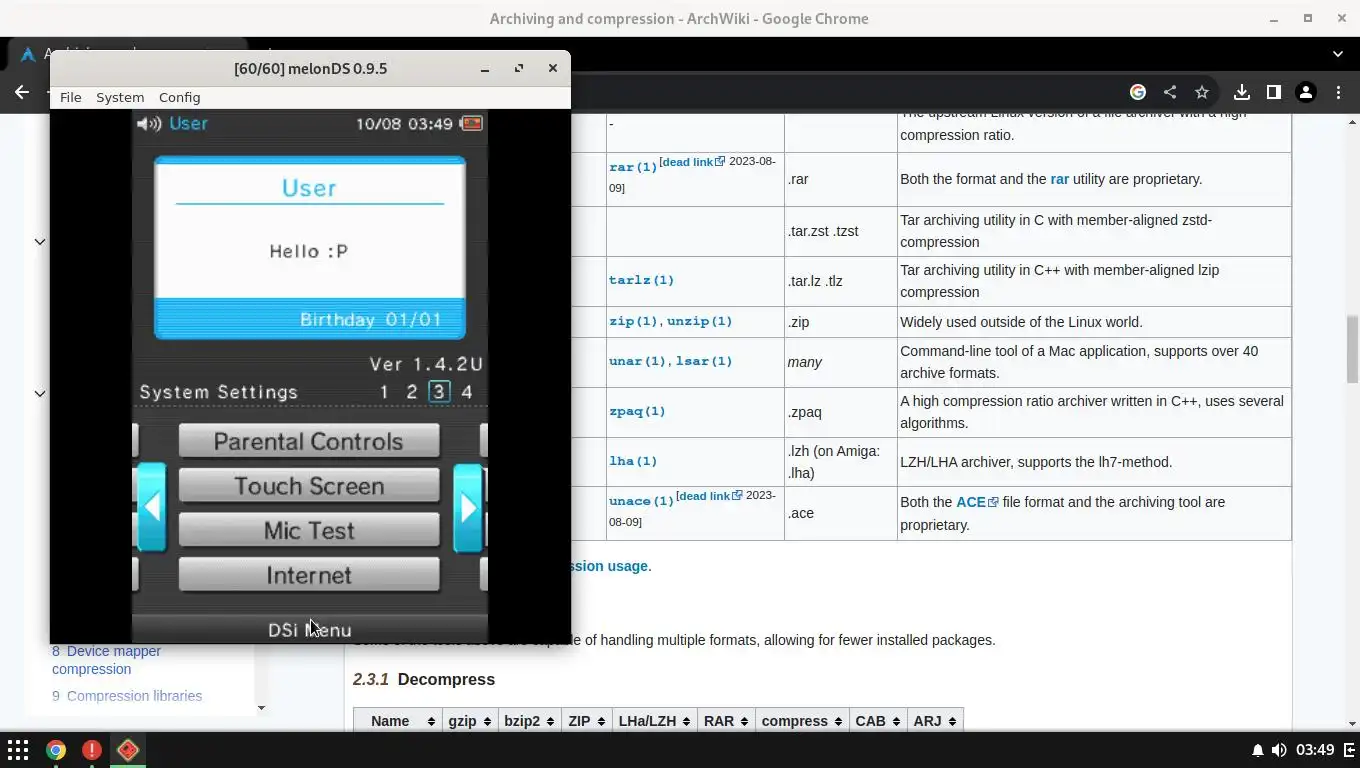Open the File menu in melonDS

pos(70,97)
